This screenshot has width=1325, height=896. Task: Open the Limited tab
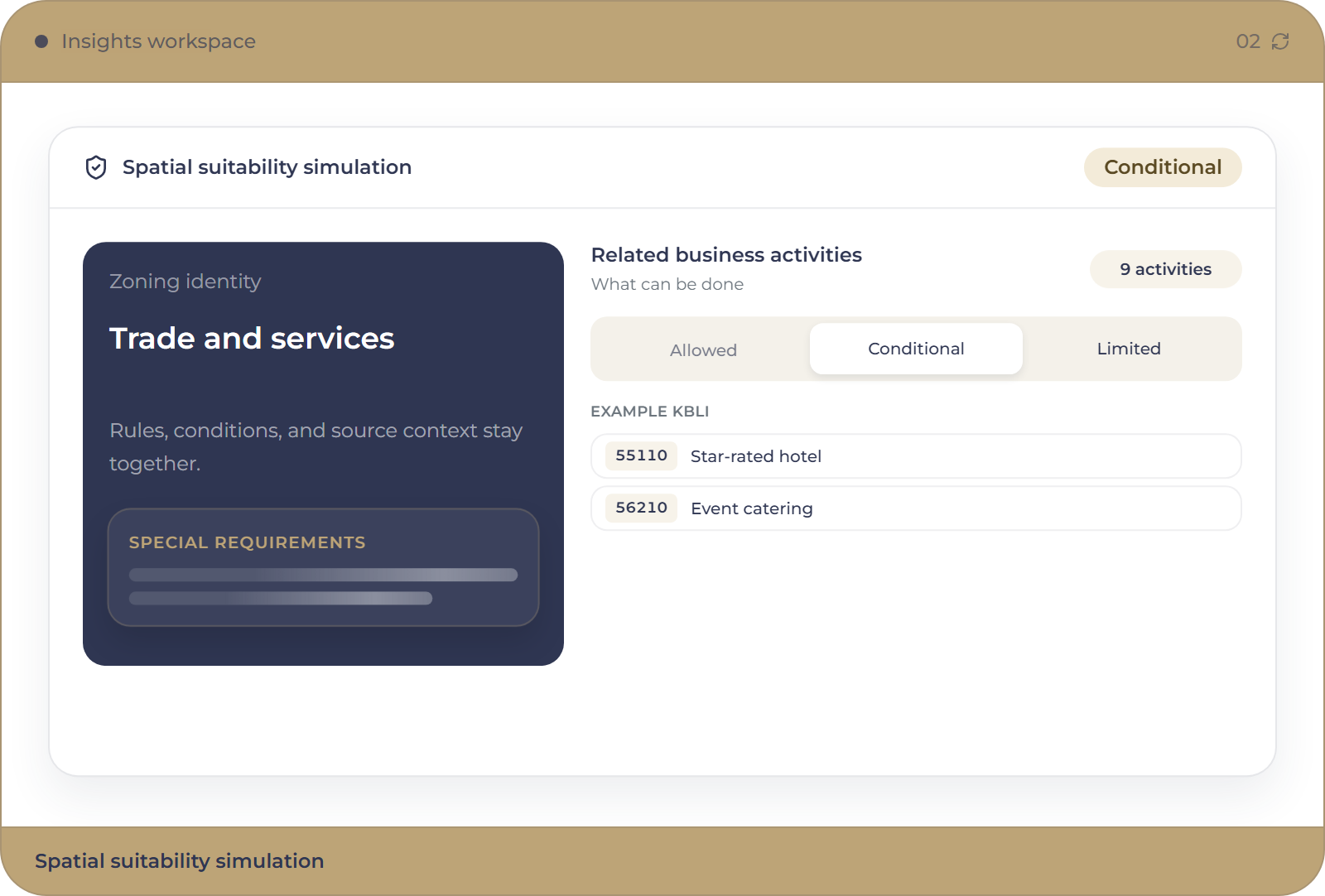1129,349
